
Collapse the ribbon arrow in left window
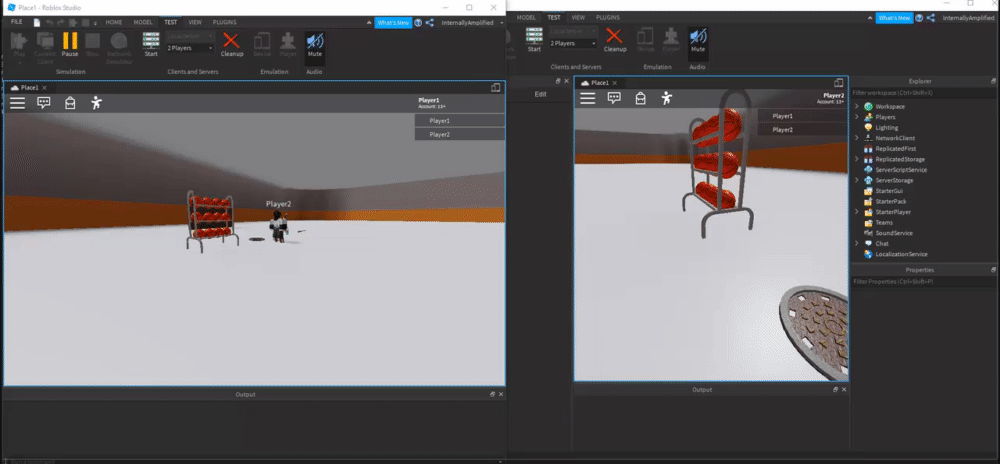coord(370,23)
